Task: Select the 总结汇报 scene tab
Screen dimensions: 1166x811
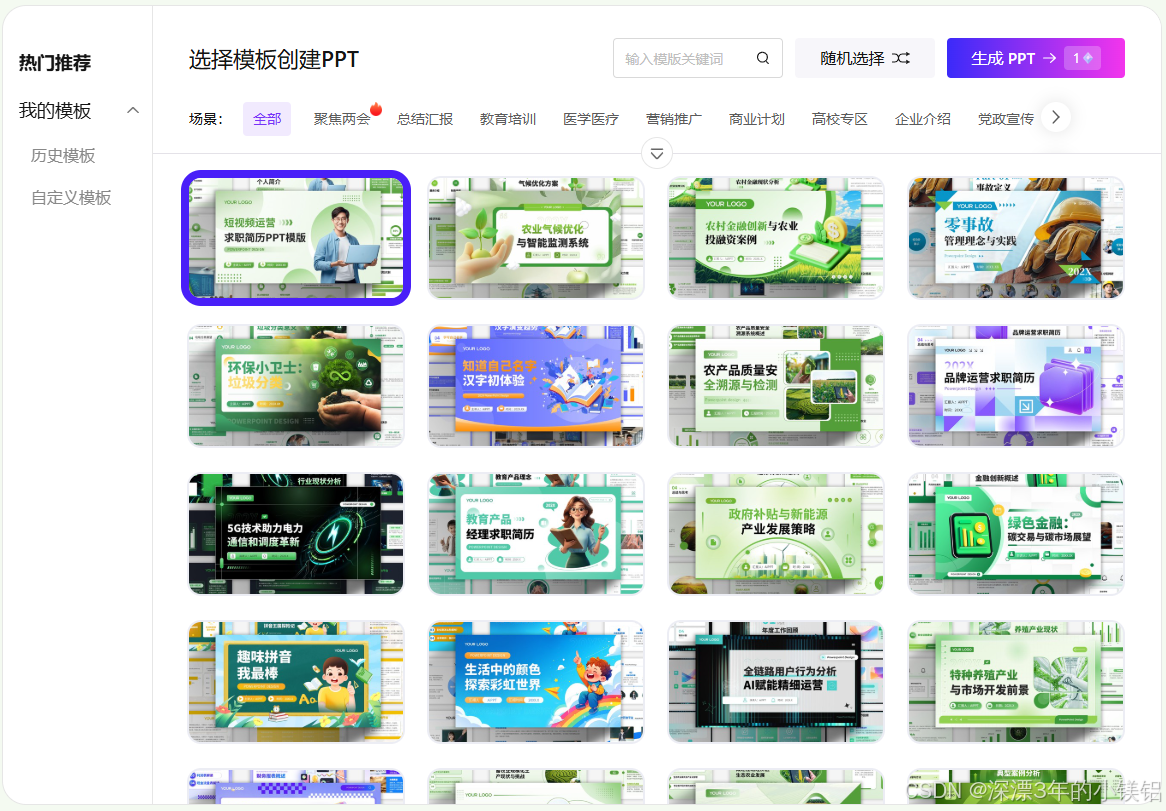Action: (x=425, y=119)
